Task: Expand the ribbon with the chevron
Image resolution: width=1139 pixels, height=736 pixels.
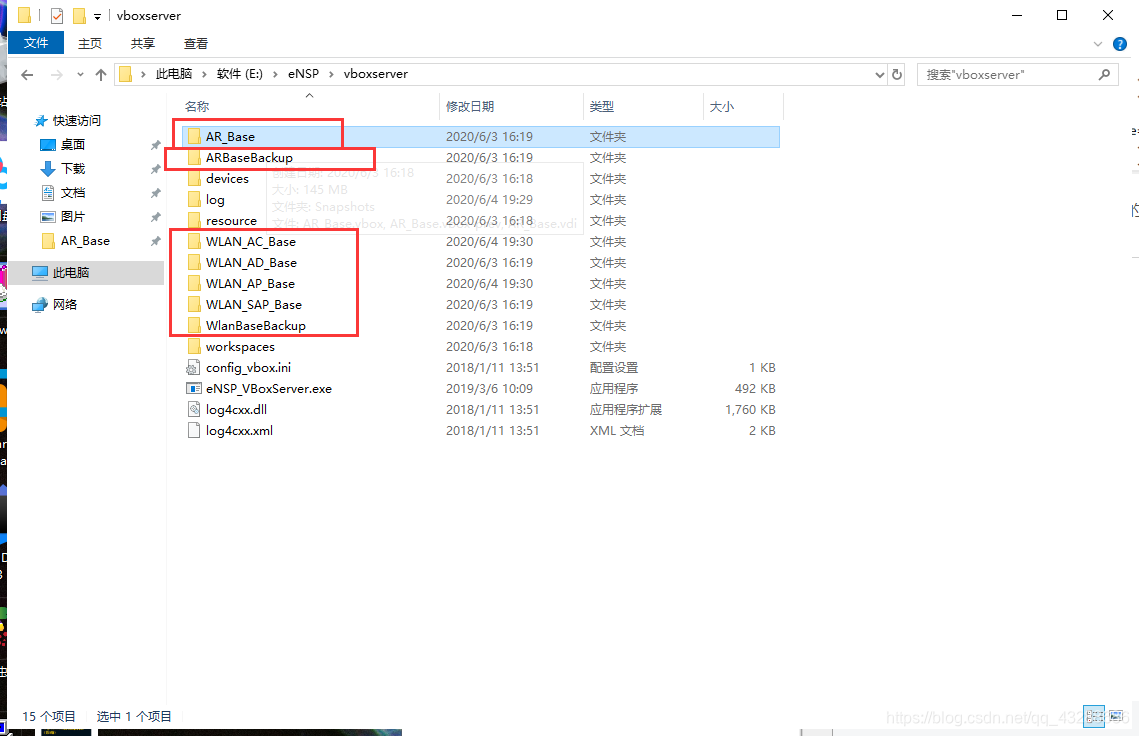Action: click(1098, 44)
